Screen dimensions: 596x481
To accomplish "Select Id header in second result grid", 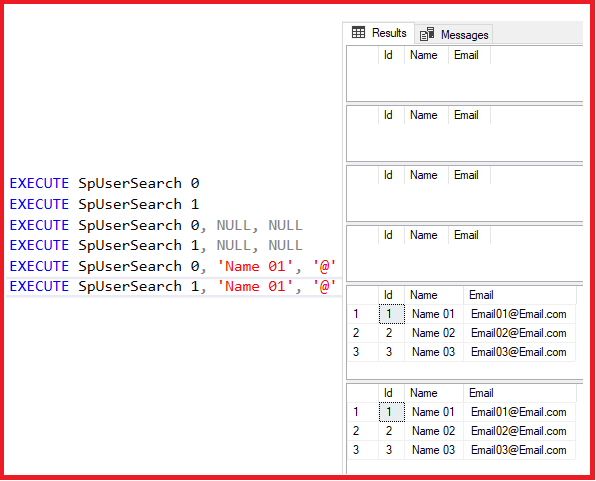I will tap(391, 115).
